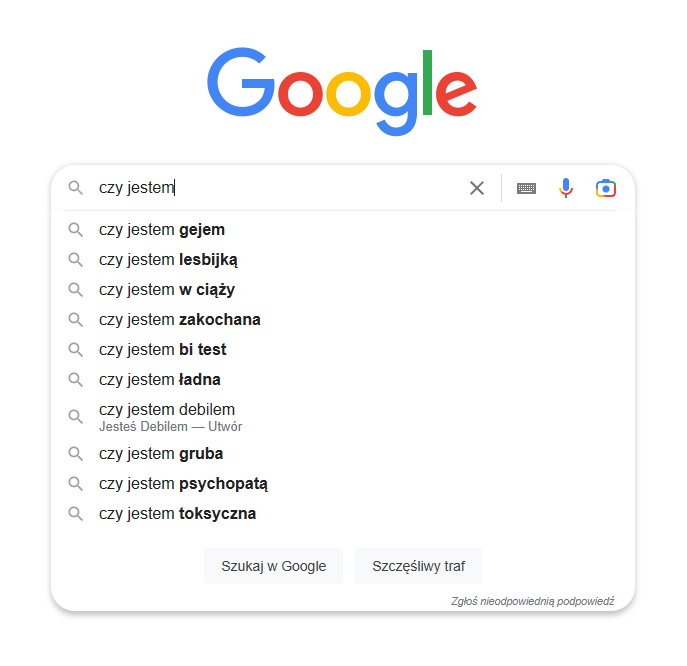Pick suggestion 'czy jestem bi test'
The width and height of the screenshot is (687, 666).
(x=163, y=350)
